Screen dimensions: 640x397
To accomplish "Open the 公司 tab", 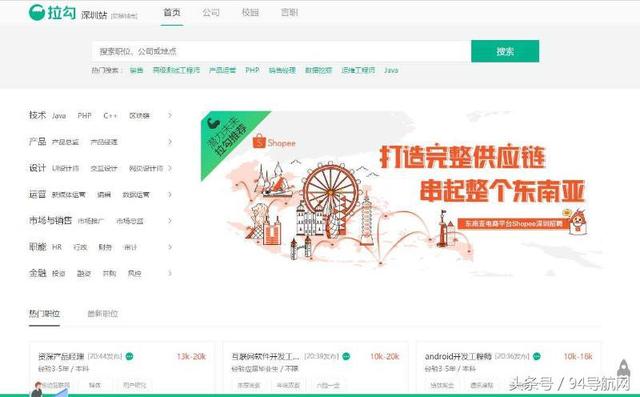I will point(211,13).
